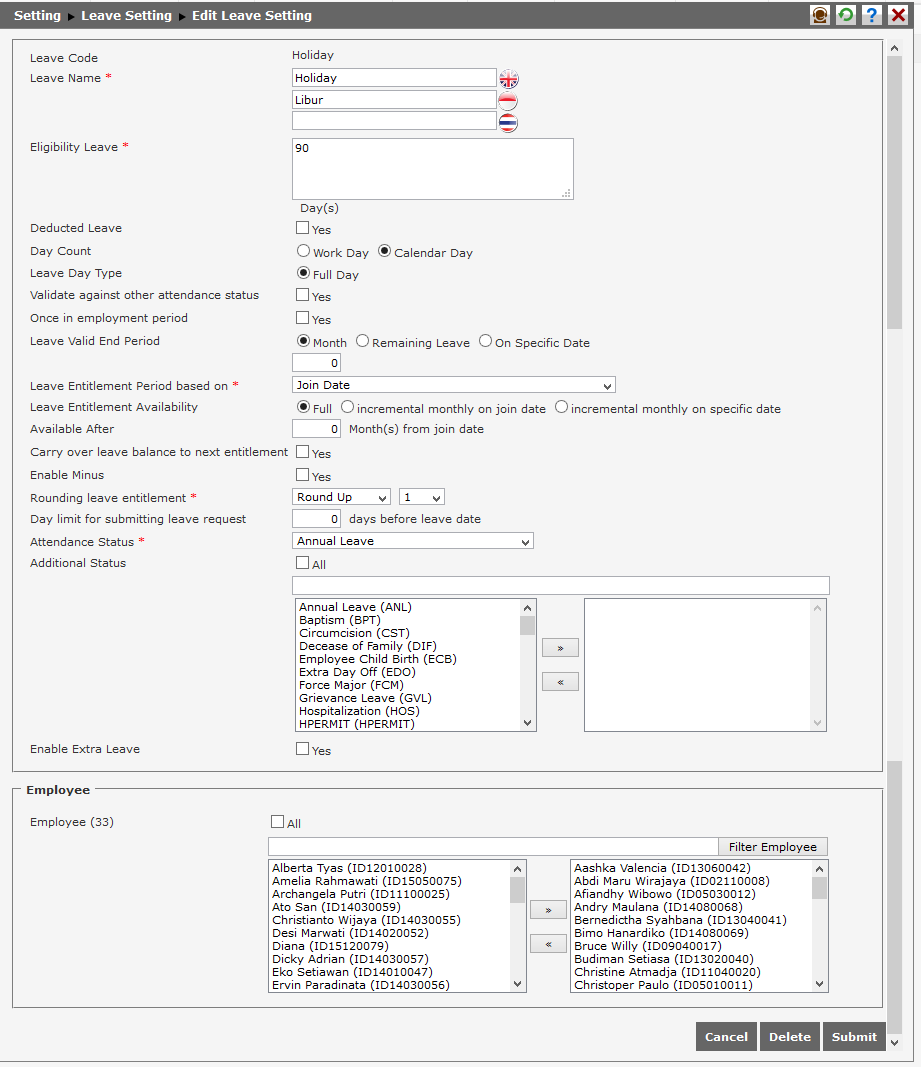
Task: Enable the Deducted Leave Yes checkbox
Action: coord(302,229)
